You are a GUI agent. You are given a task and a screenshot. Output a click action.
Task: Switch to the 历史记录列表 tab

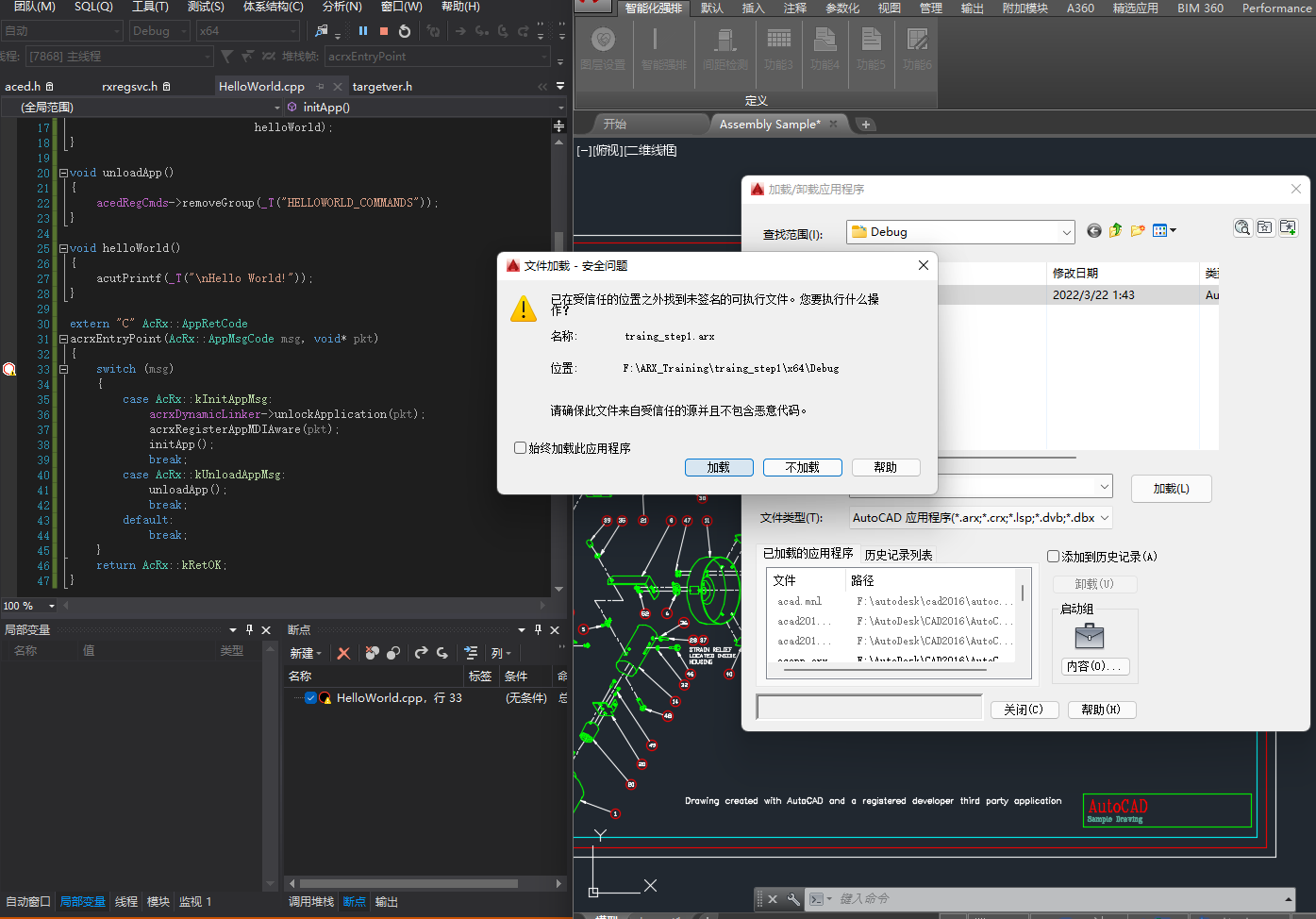pos(898,555)
